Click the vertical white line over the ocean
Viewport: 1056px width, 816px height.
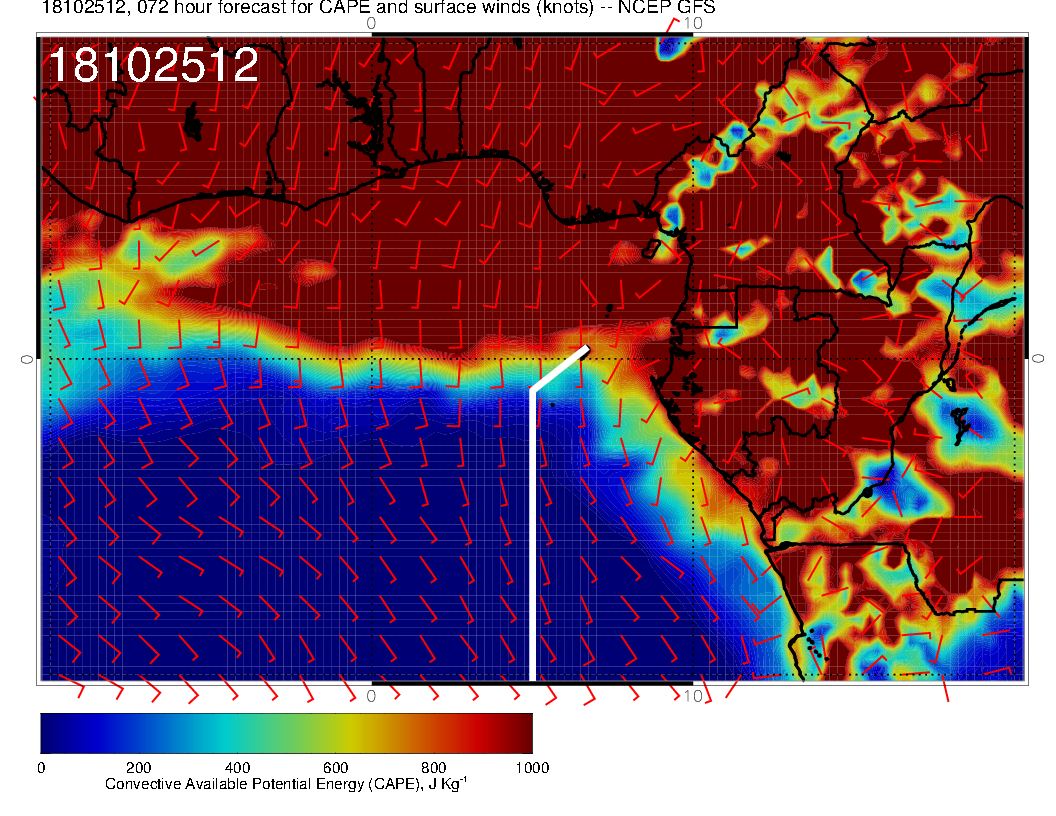click(532, 540)
